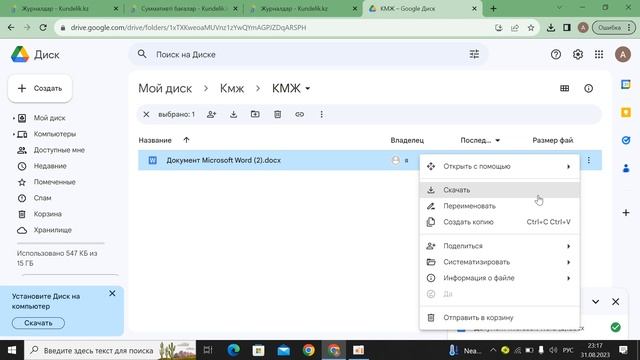640x360 pixels.
Task: Click the Word file icon in list
Action: 153,160
